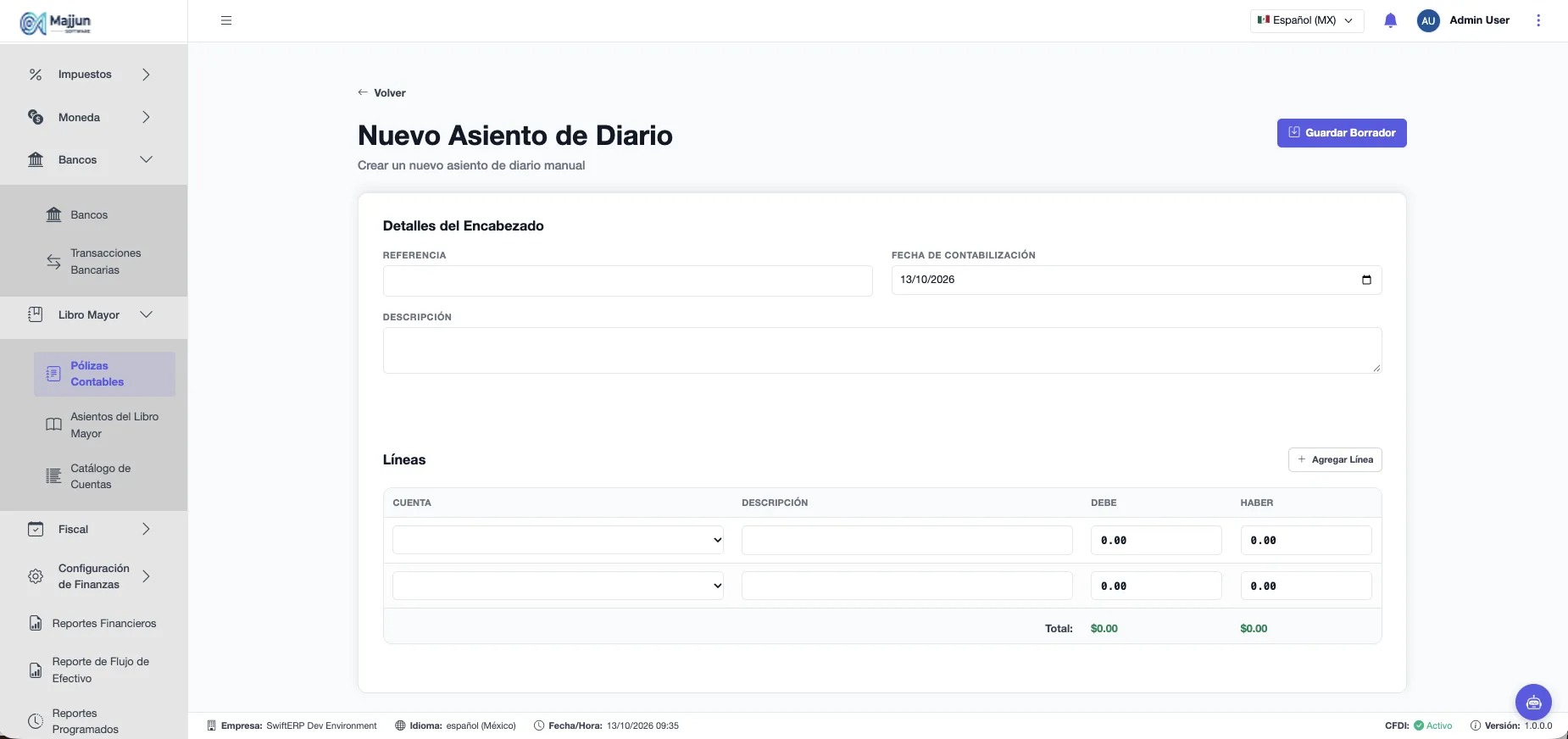The image size is (1568, 739).
Task: Open the vertical three-dot options menu
Action: tap(1538, 20)
